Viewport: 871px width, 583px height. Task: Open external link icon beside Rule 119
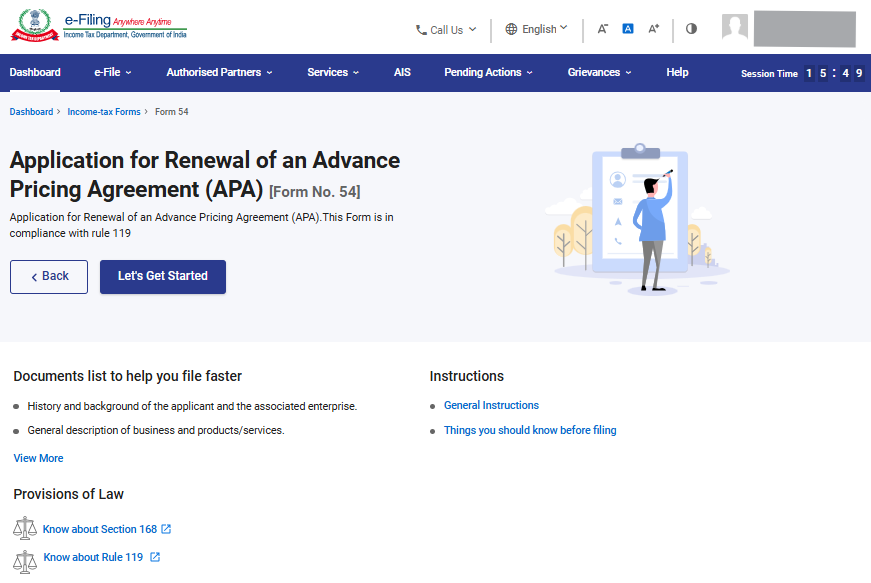point(155,557)
